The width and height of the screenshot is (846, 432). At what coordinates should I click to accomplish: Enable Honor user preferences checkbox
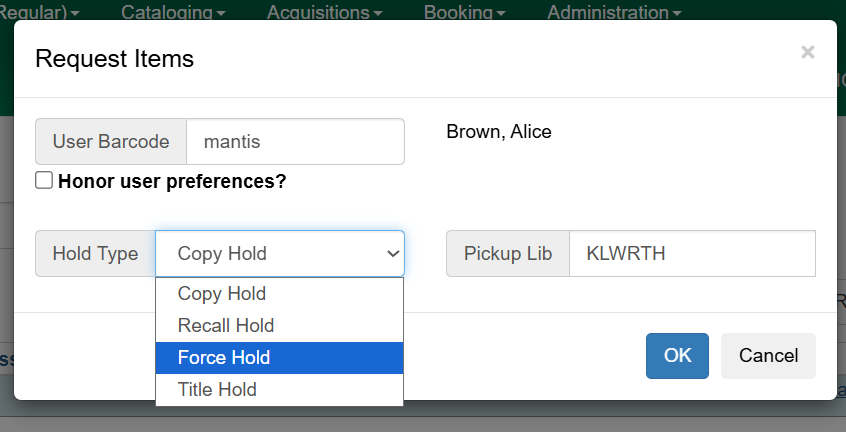point(44,181)
